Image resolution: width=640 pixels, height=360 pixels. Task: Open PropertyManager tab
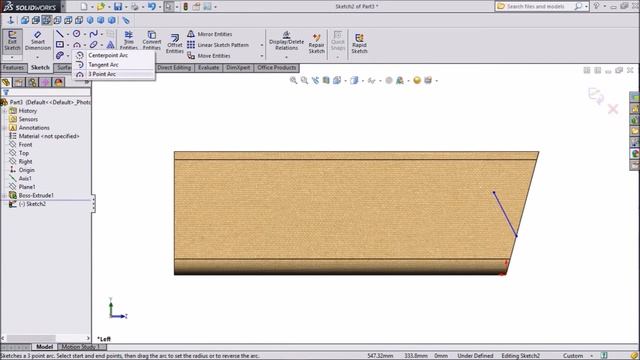coord(19,82)
